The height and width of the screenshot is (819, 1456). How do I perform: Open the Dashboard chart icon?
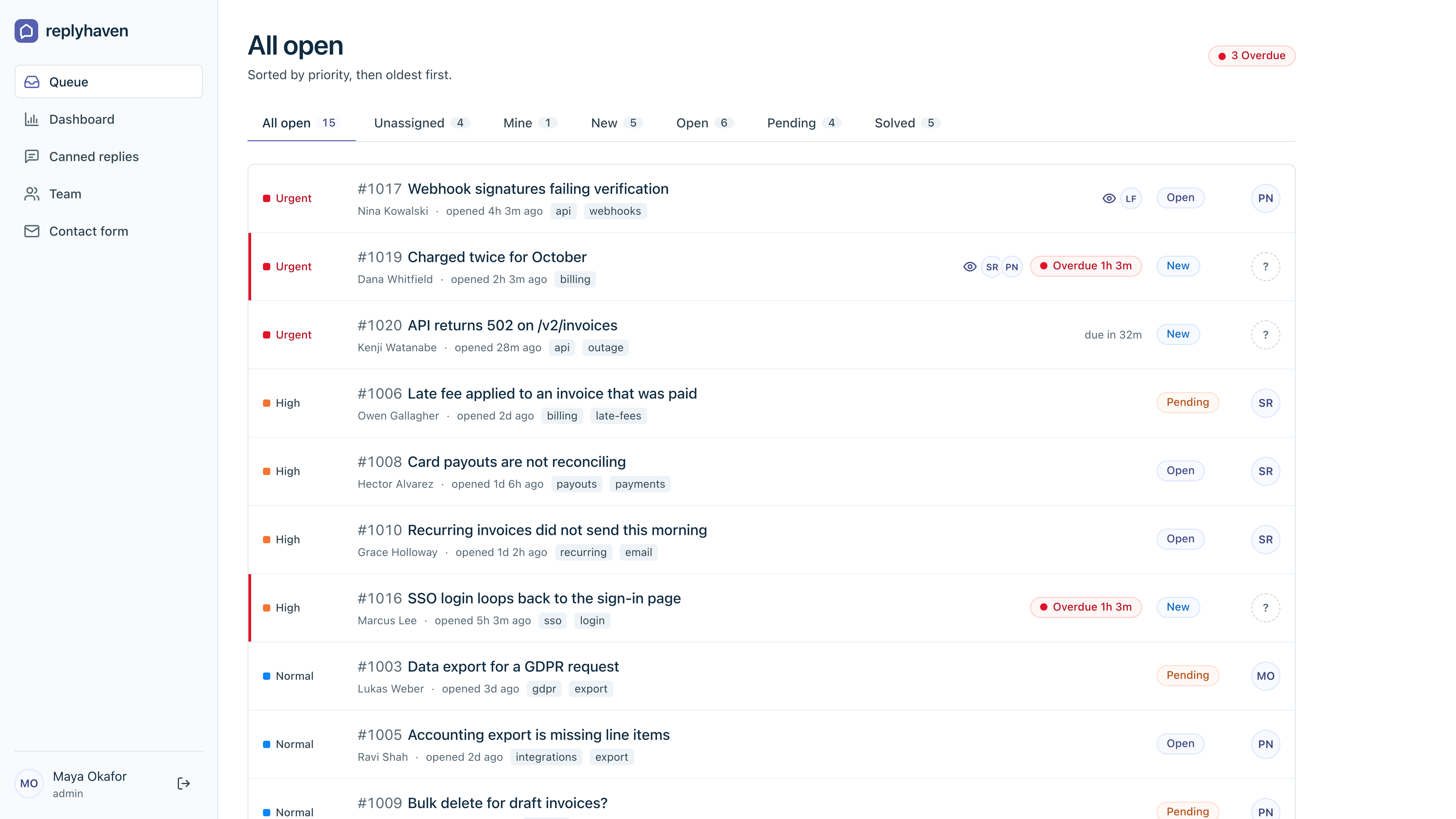tap(32, 119)
